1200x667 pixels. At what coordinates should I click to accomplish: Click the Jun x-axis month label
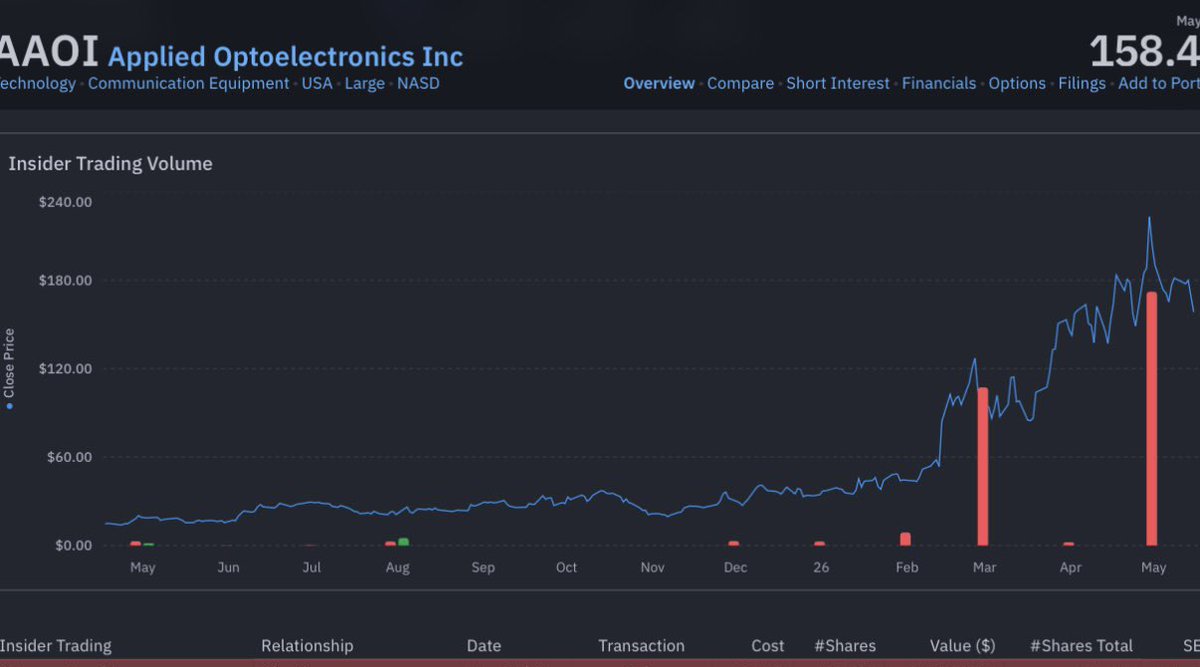pos(228,568)
